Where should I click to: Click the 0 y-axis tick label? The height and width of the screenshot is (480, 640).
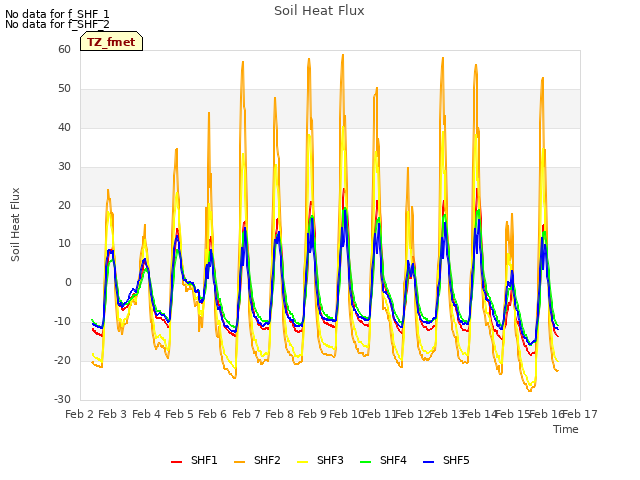tap(68, 282)
